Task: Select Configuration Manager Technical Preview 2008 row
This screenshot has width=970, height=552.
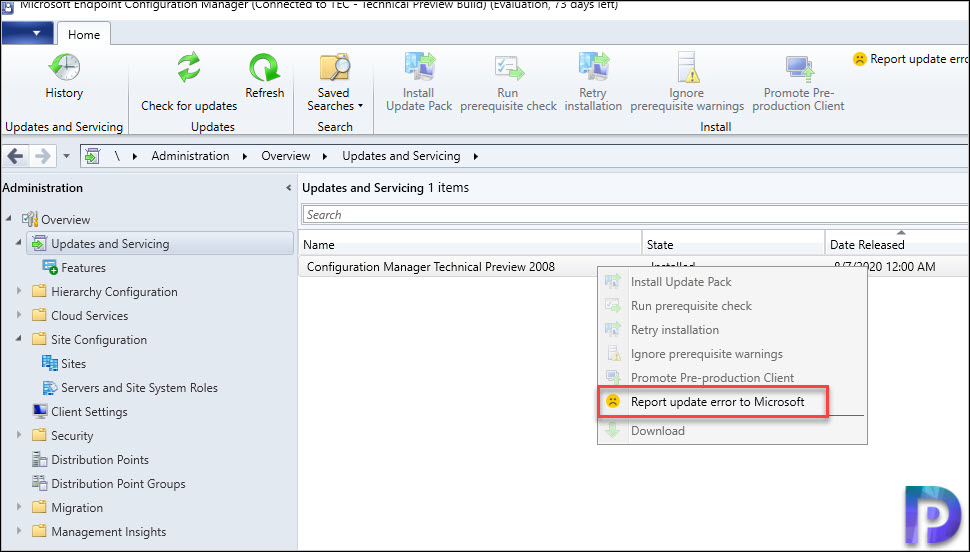Action: pyautogui.click(x=634, y=267)
